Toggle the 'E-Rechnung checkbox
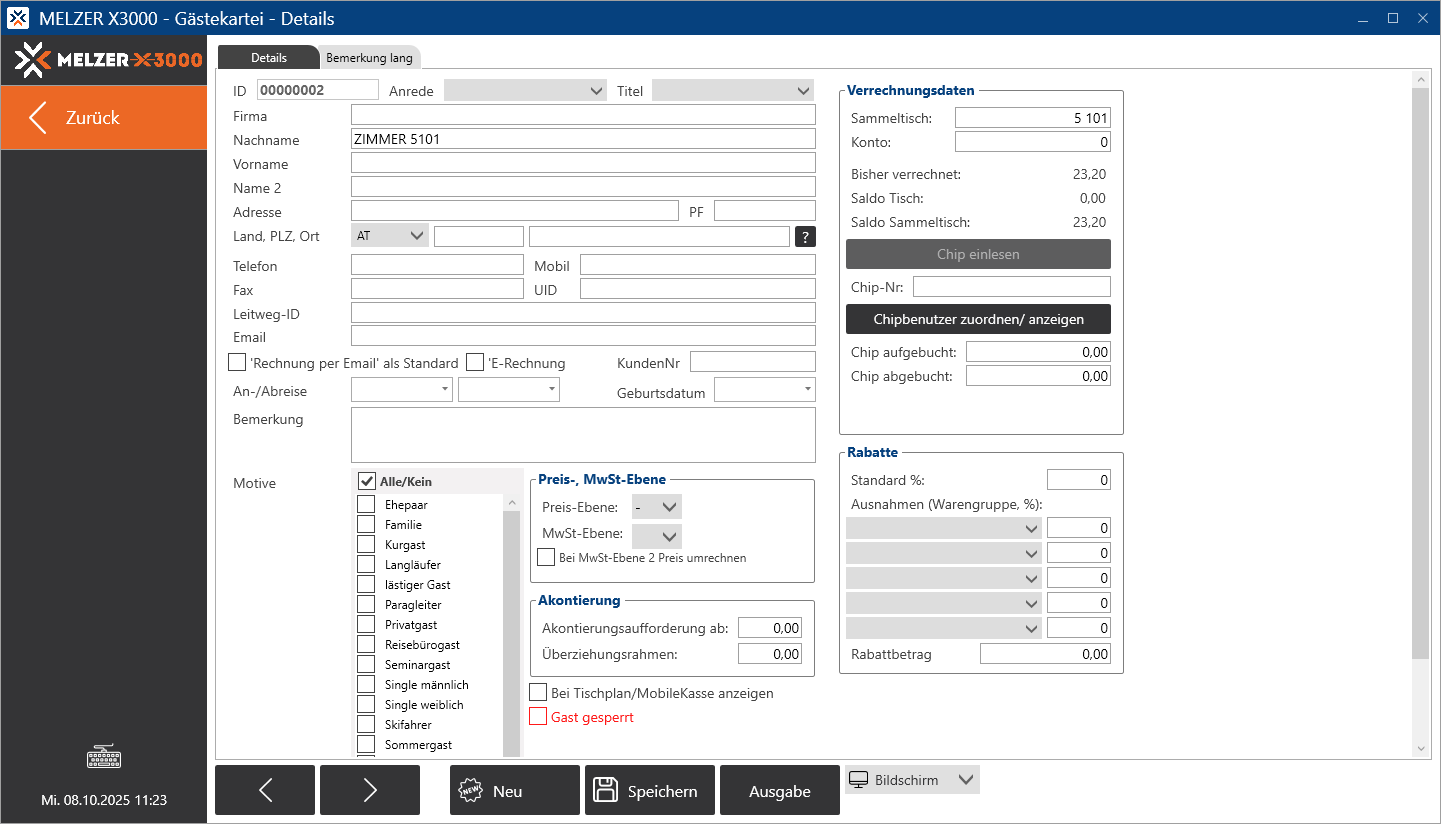The height and width of the screenshot is (824, 1441). [475, 362]
